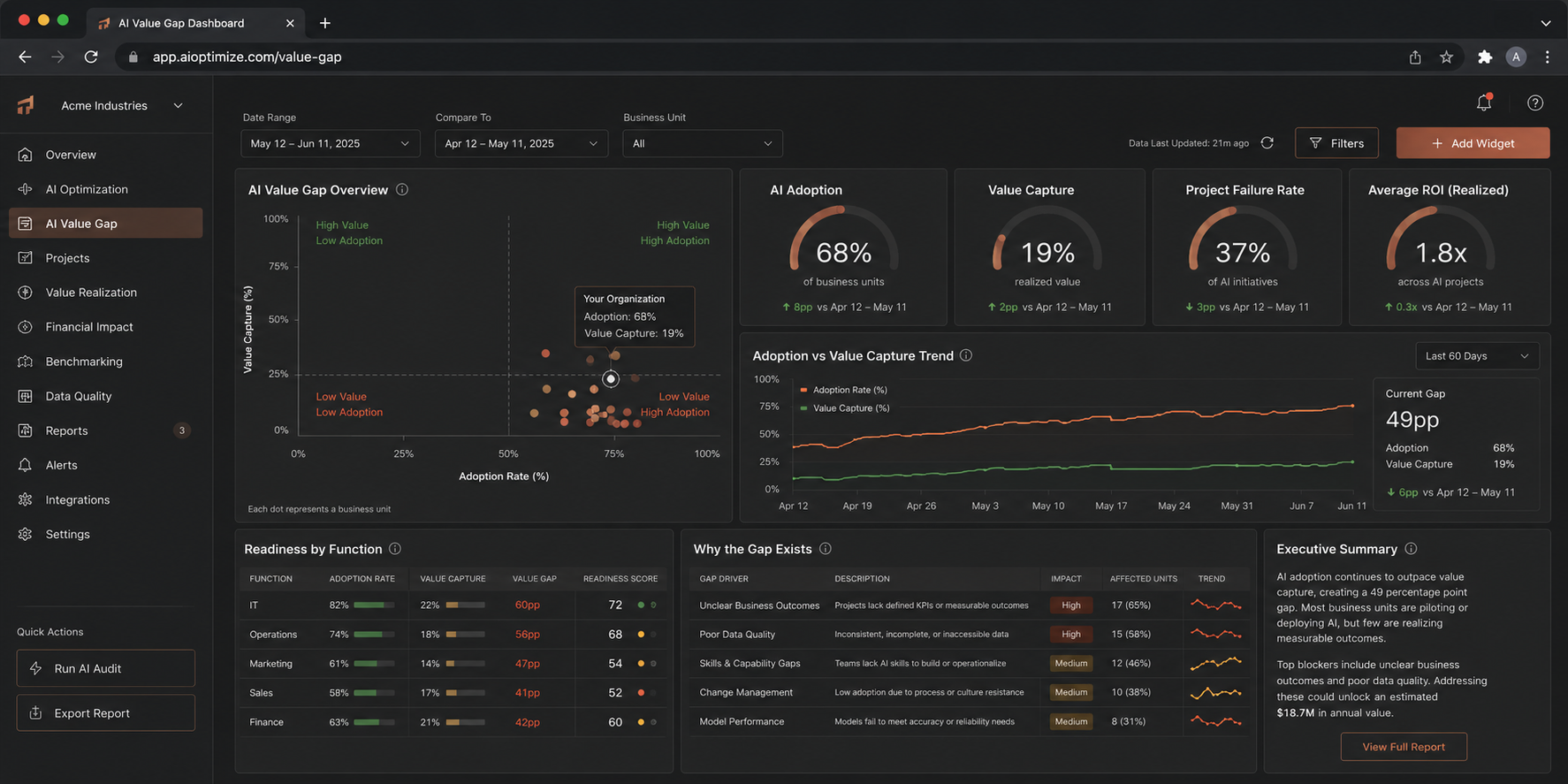The image size is (1568, 784).
Task: Open the browser profile avatar A
Action: (x=1516, y=57)
